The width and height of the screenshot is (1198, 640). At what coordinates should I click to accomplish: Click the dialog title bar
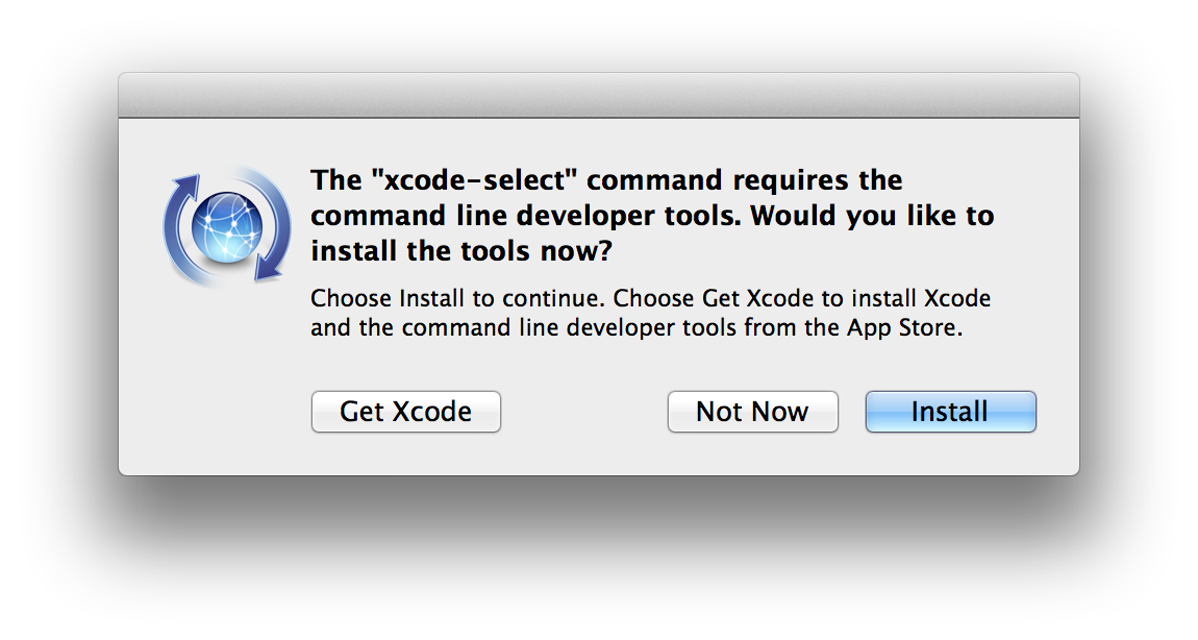tap(598, 93)
